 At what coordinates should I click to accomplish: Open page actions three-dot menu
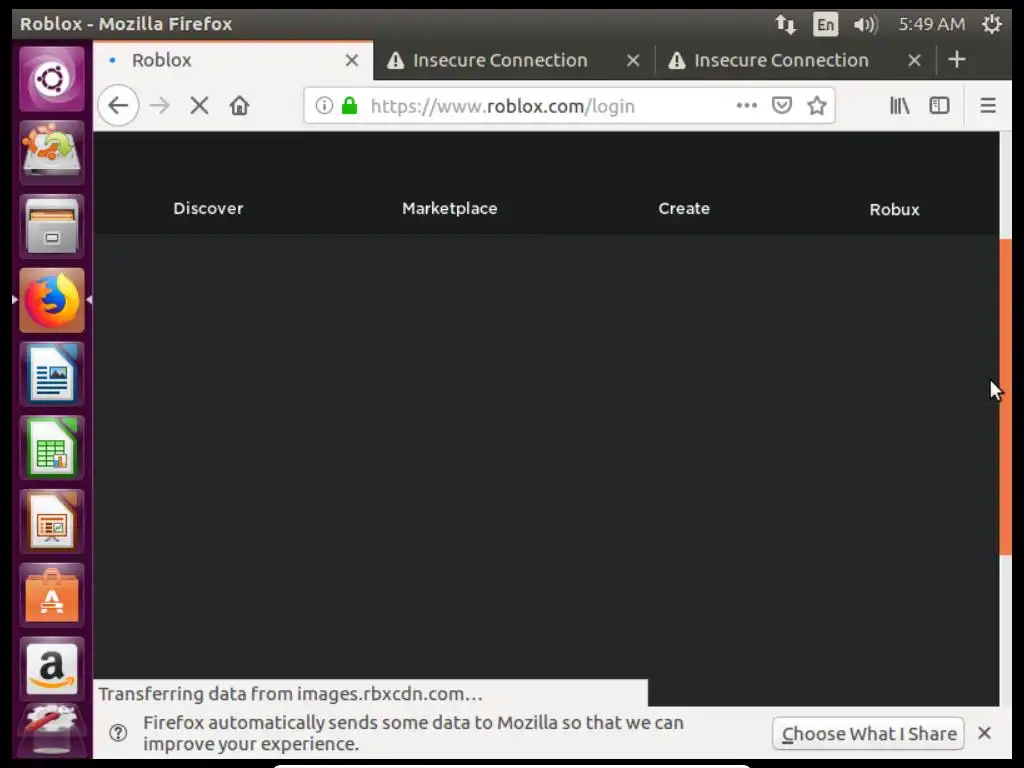746,105
